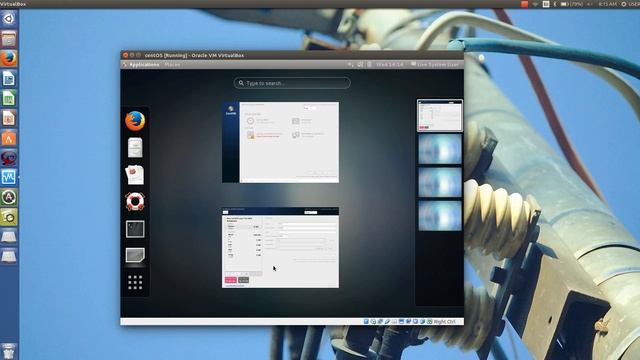Click the VirtualBox mouse integration status icon
The height and width of the screenshot is (360, 640).
[x=422, y=322]
